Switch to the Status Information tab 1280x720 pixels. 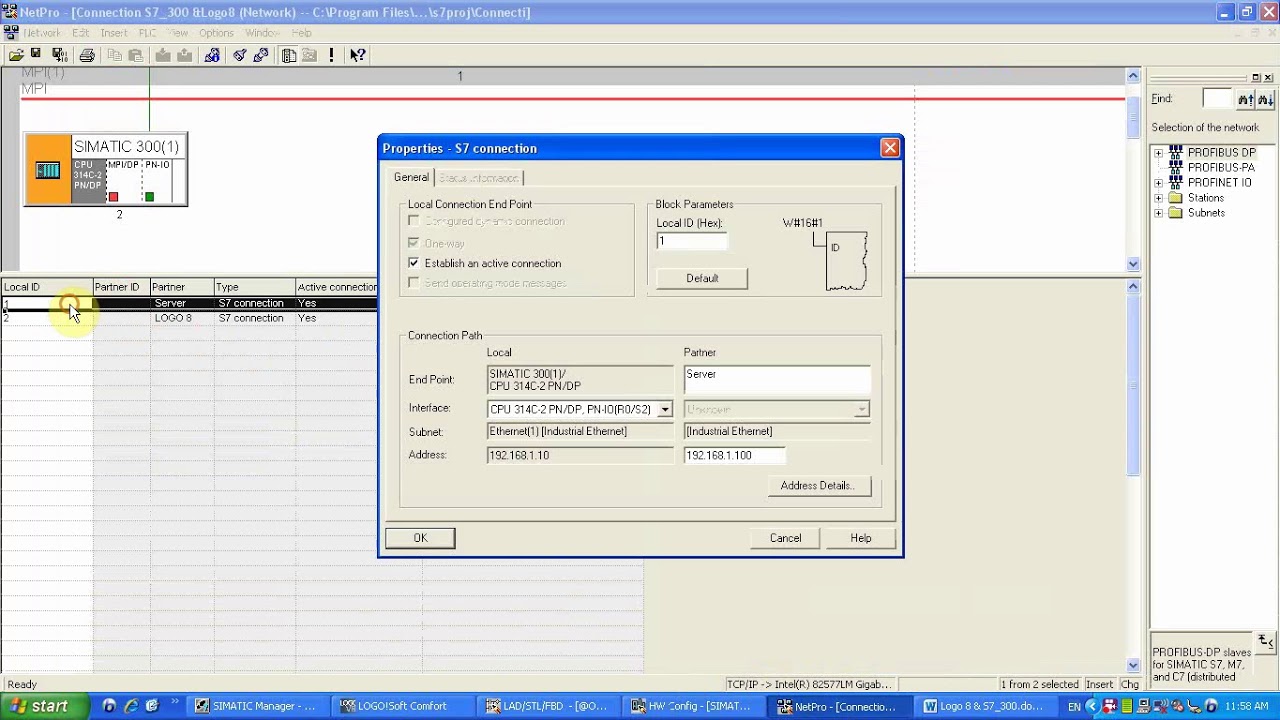tap(479, 178)
